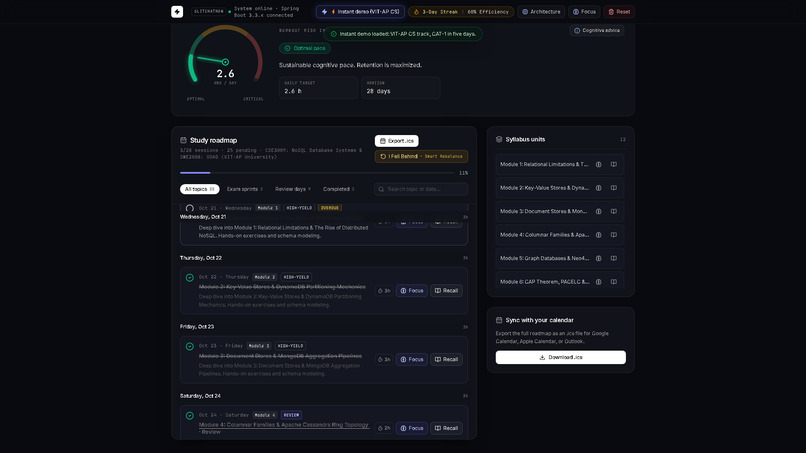Screen dimensions: 806x453
Task: Click the Module 2 tag on Oct 22
Action: tap(265, 277)
